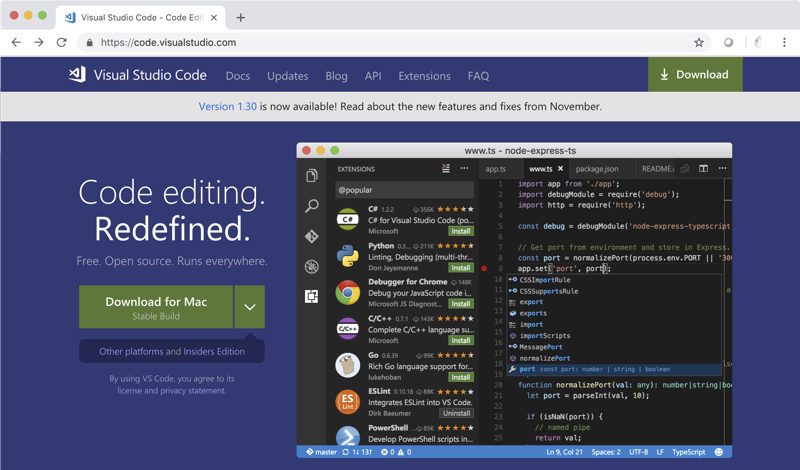Open Search magnifier in activity bar

(x=312, y=206)
